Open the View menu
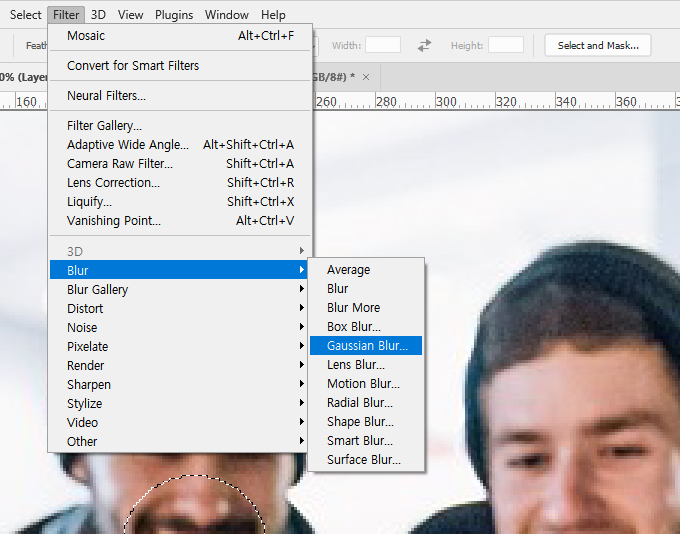 pos(130,15)
